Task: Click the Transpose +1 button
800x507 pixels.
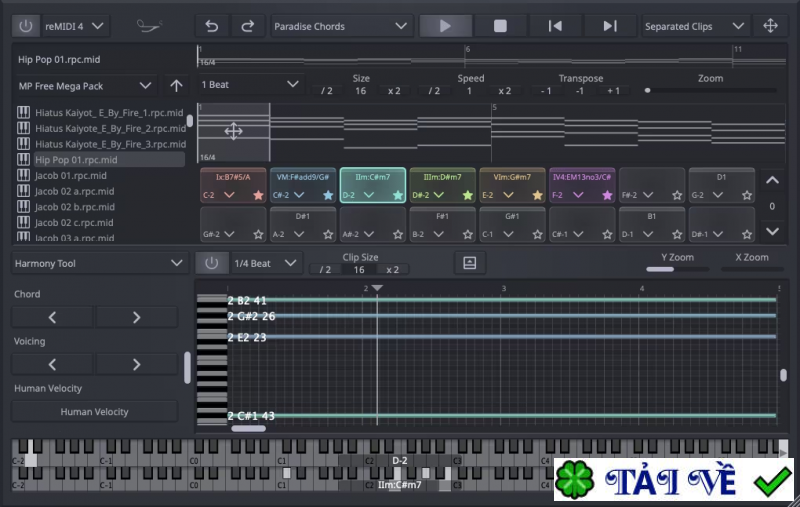Action: pos(613,91)
